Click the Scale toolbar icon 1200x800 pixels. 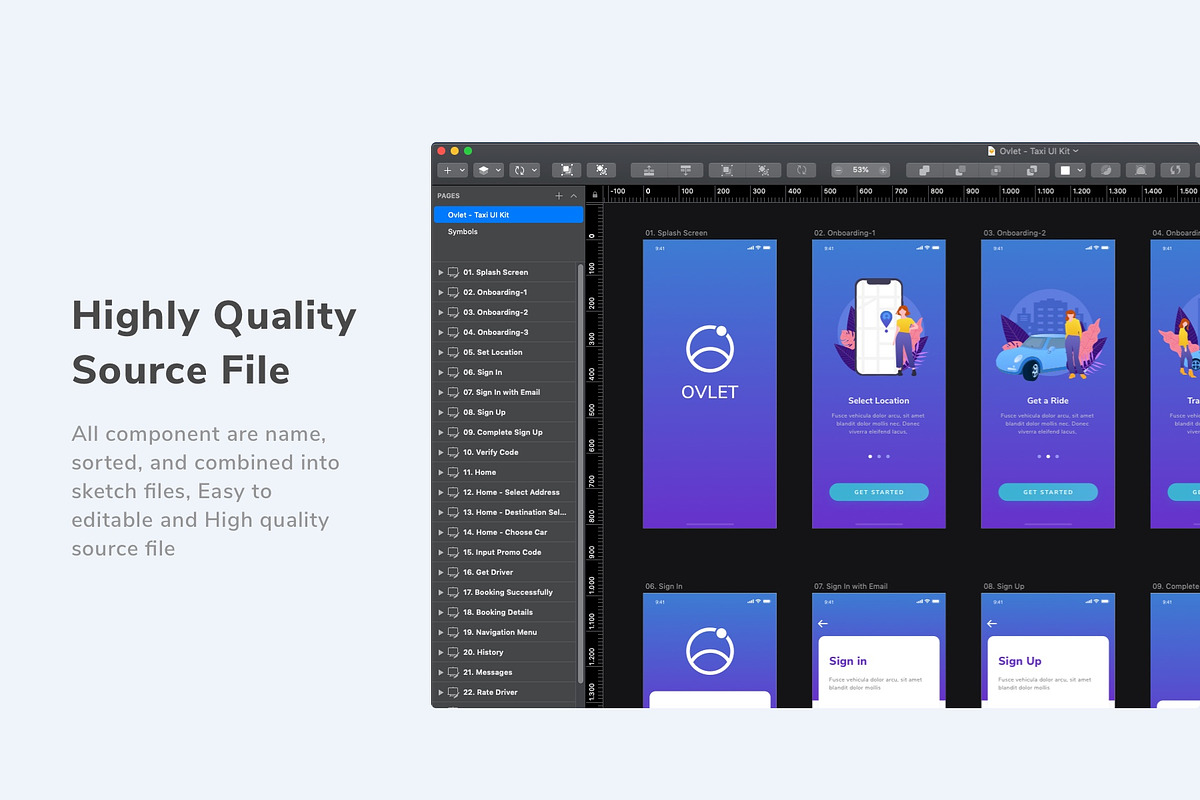coord(1141,170)
